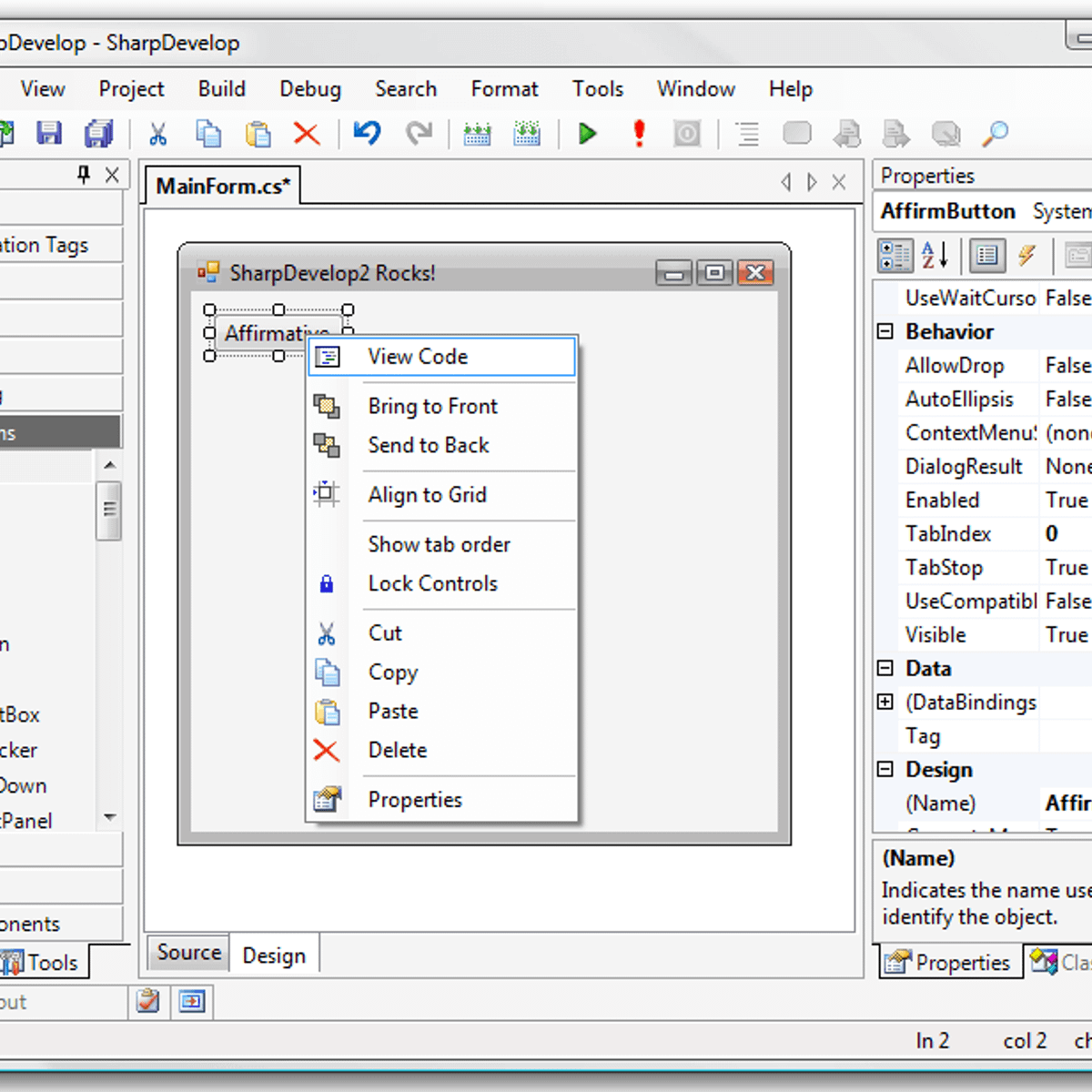Open the AffirmButton object selector combo box

[983, 211]
